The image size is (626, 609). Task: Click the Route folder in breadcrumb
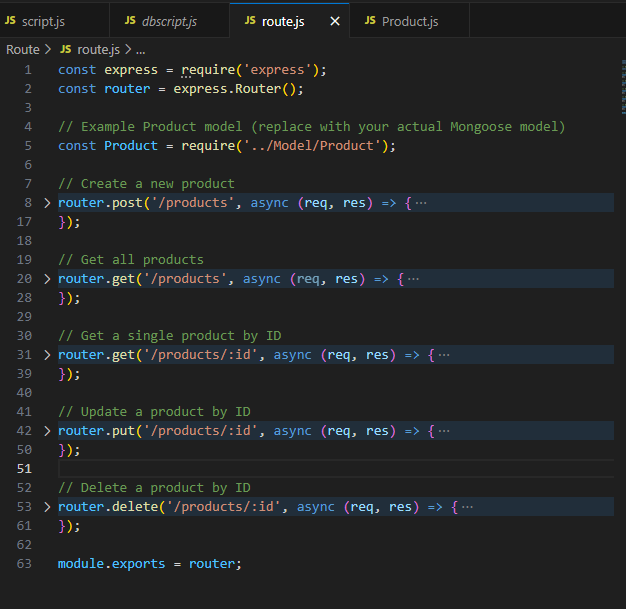point(23,49)
